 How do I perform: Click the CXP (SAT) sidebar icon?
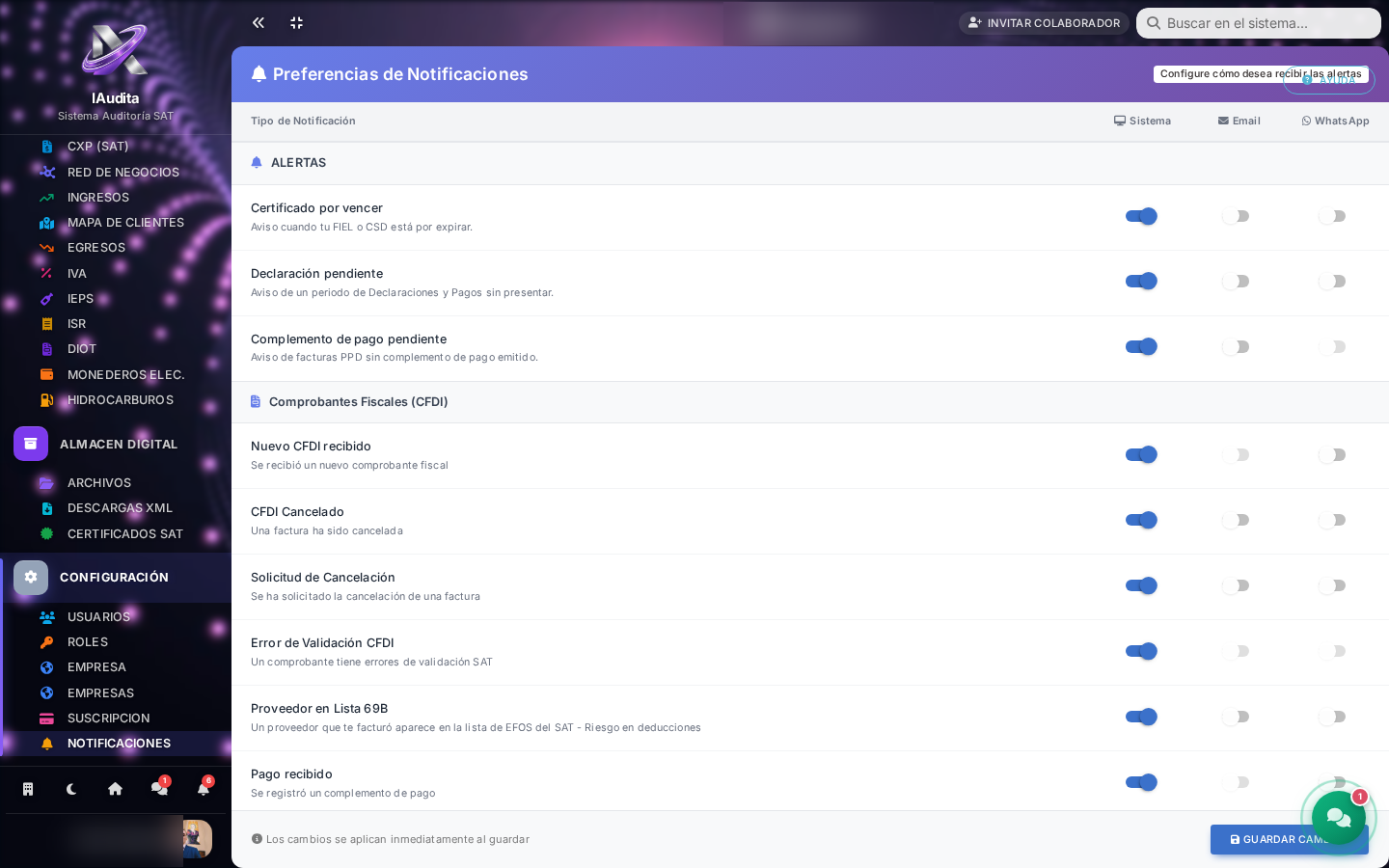coord(46,147)
